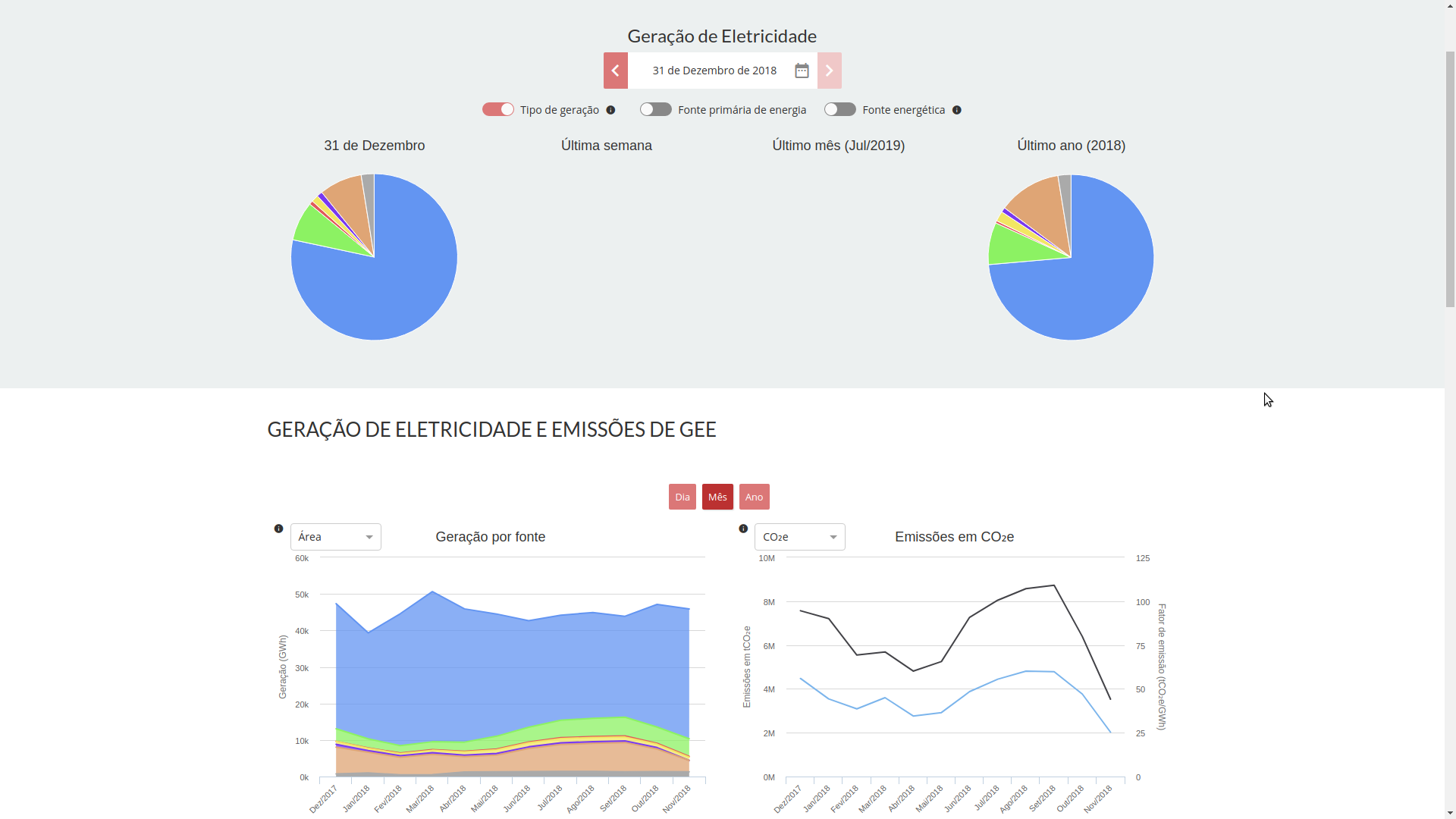1456x819 pixels.
Task: Click info icon next to CO₂e dropdown
Action: (743, 529)
